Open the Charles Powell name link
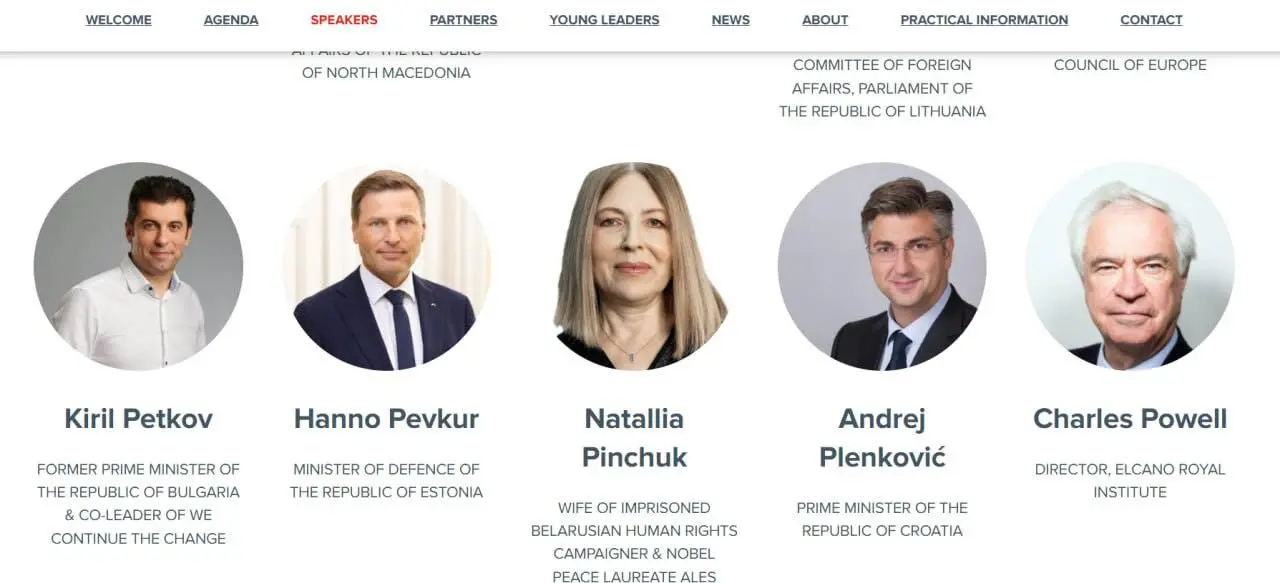The image size is (1280, 583). pyautogui.click(x=1130, y=418)
